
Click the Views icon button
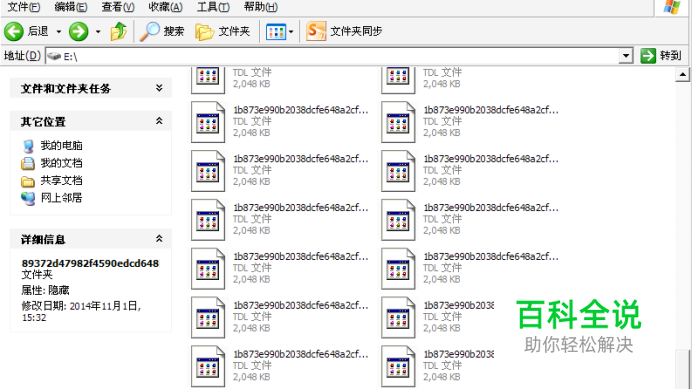tap(276, 32)
